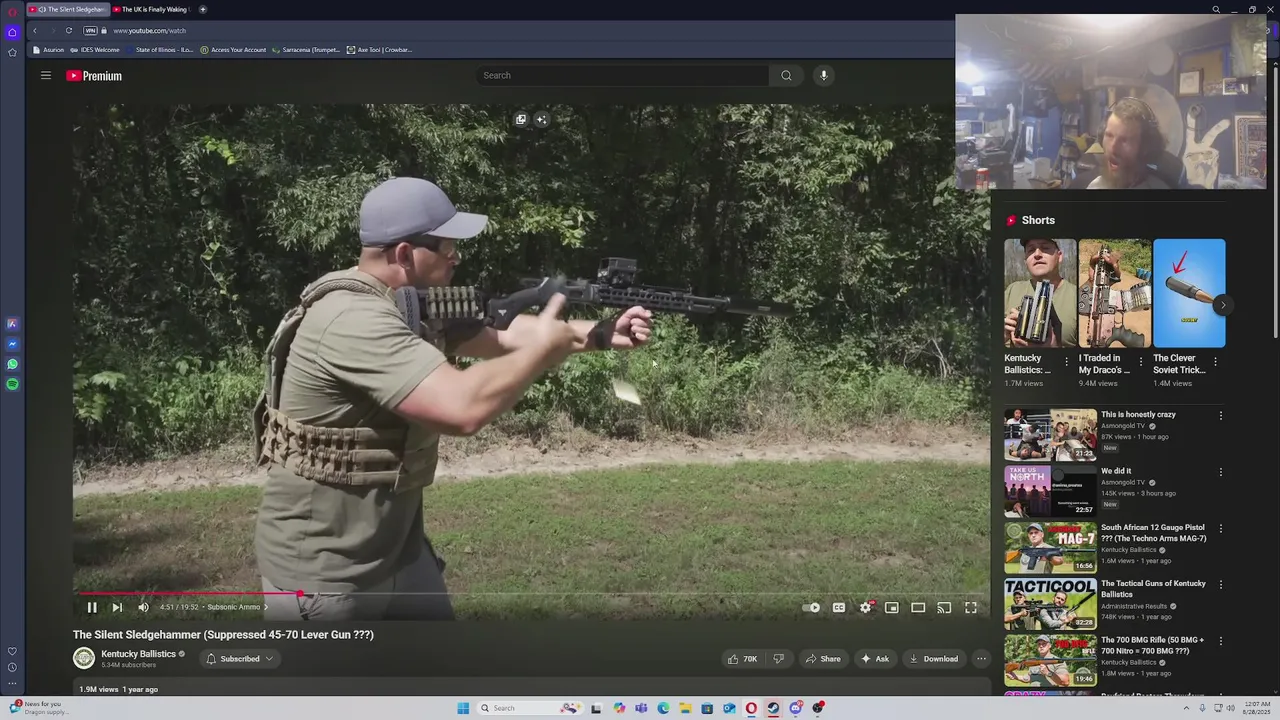Open South African 12 Gauge Pistol video

pyautogui.click(x=1153, y=533)
